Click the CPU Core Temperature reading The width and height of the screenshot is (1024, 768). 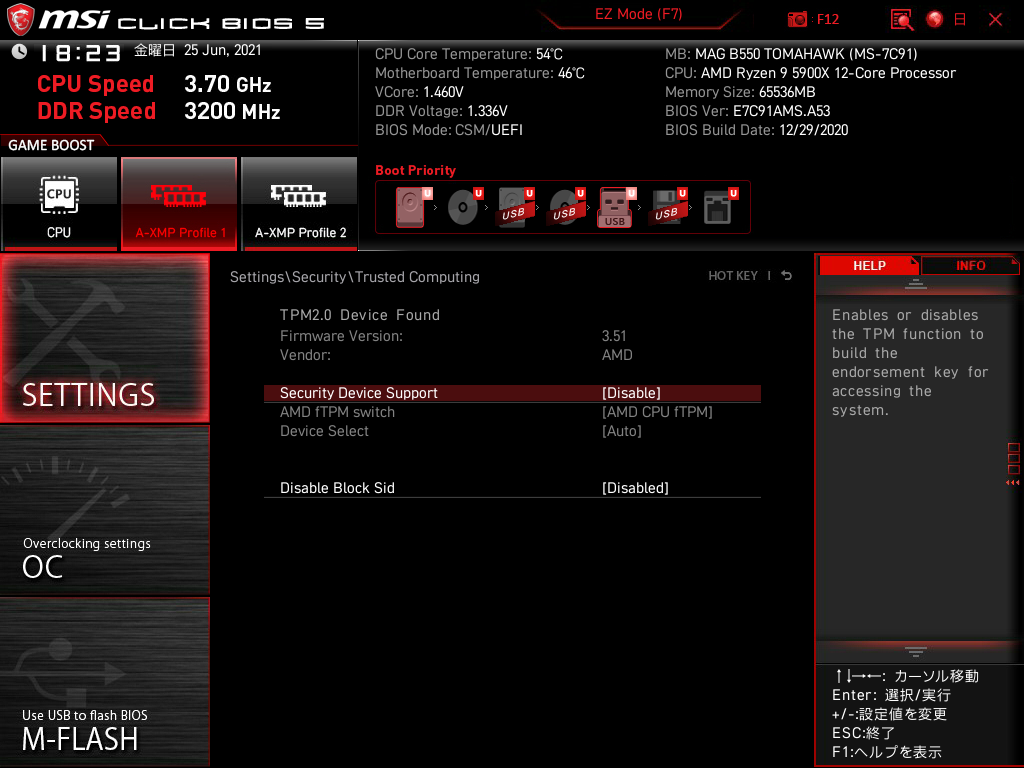click(x=468, y=54)
